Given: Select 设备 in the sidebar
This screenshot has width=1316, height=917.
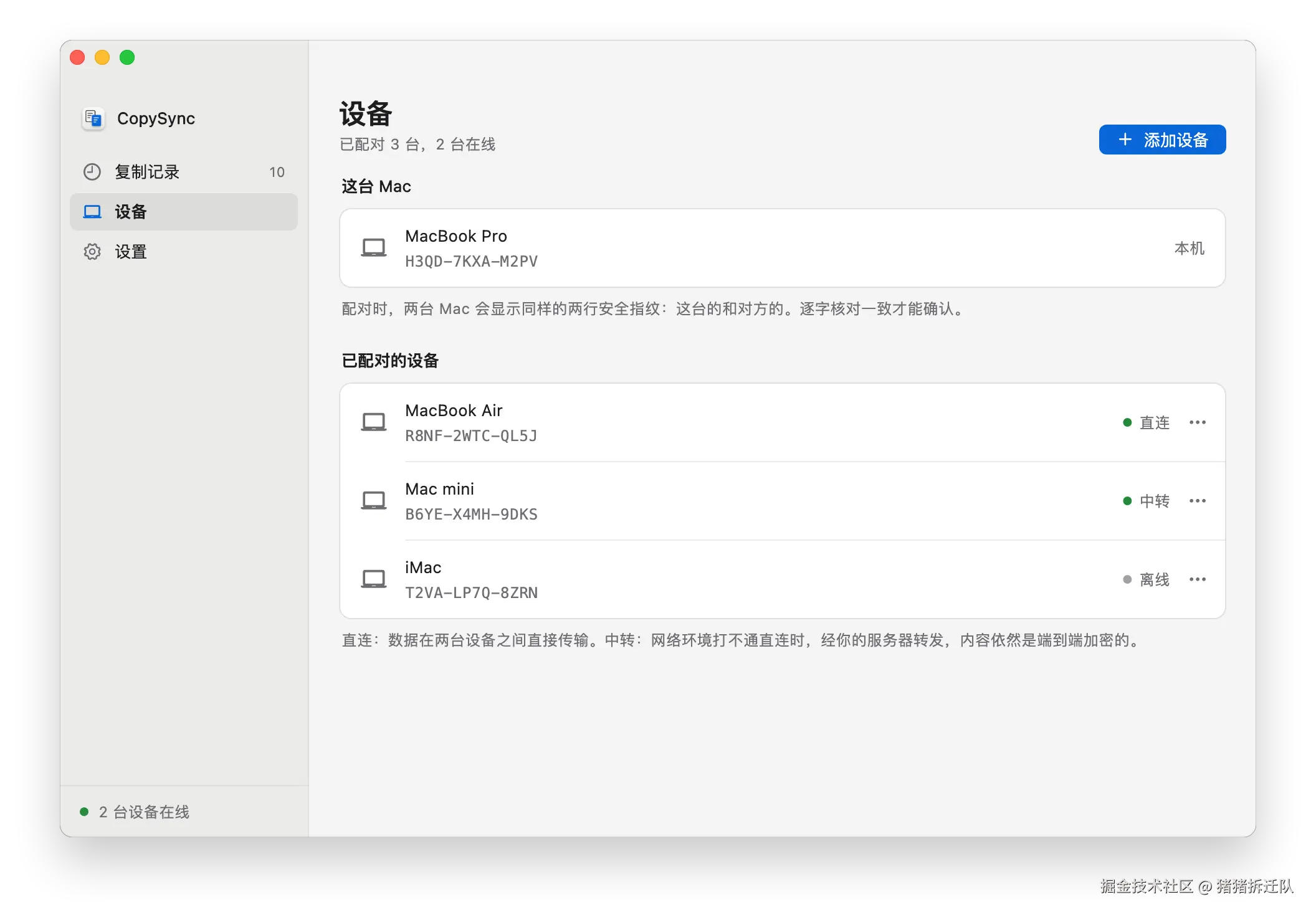Looking at the screenshot, I should [184, 212].
